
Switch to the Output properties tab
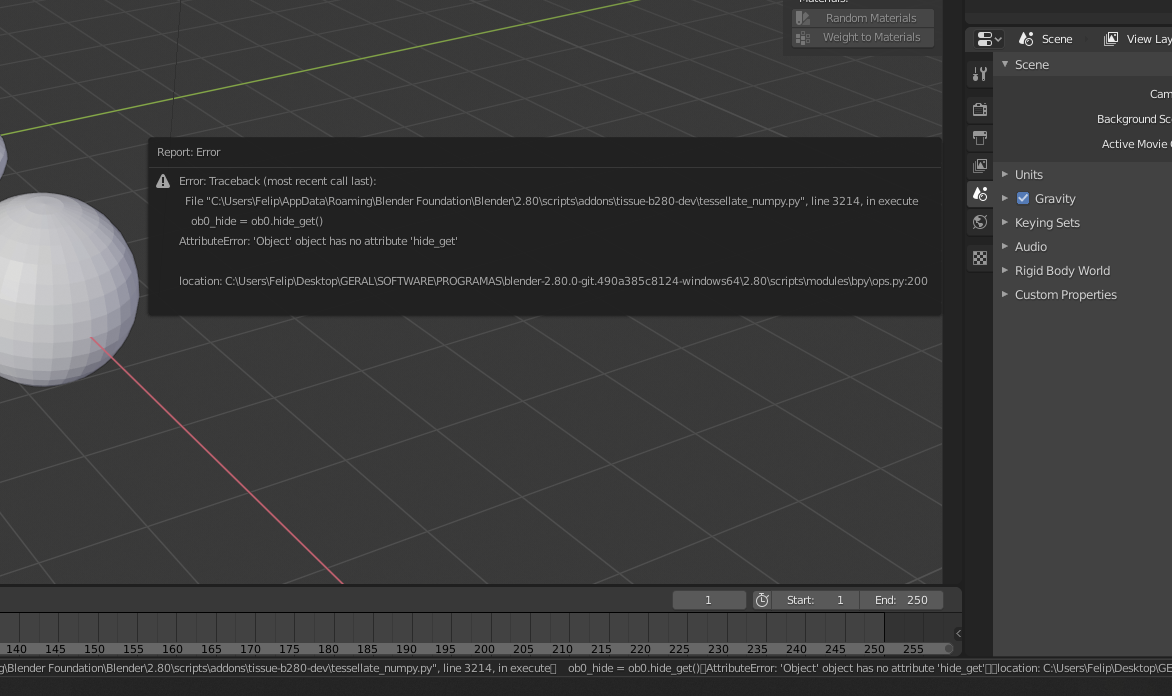point(980,138)
